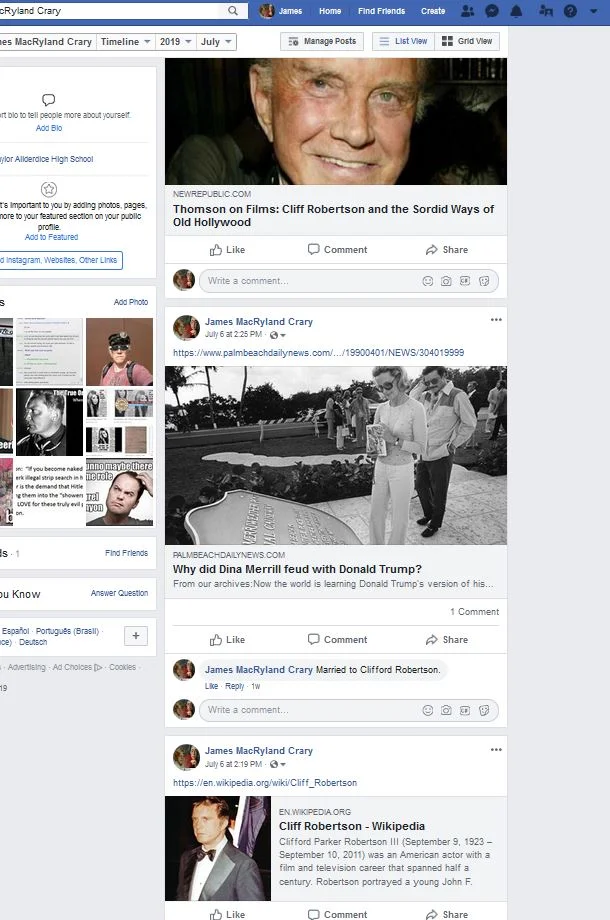The image size is (610, 920).
Task: Like the Cliff Robertson Wikipedia post
Action: pyautogui.click(x=228, y=914)
